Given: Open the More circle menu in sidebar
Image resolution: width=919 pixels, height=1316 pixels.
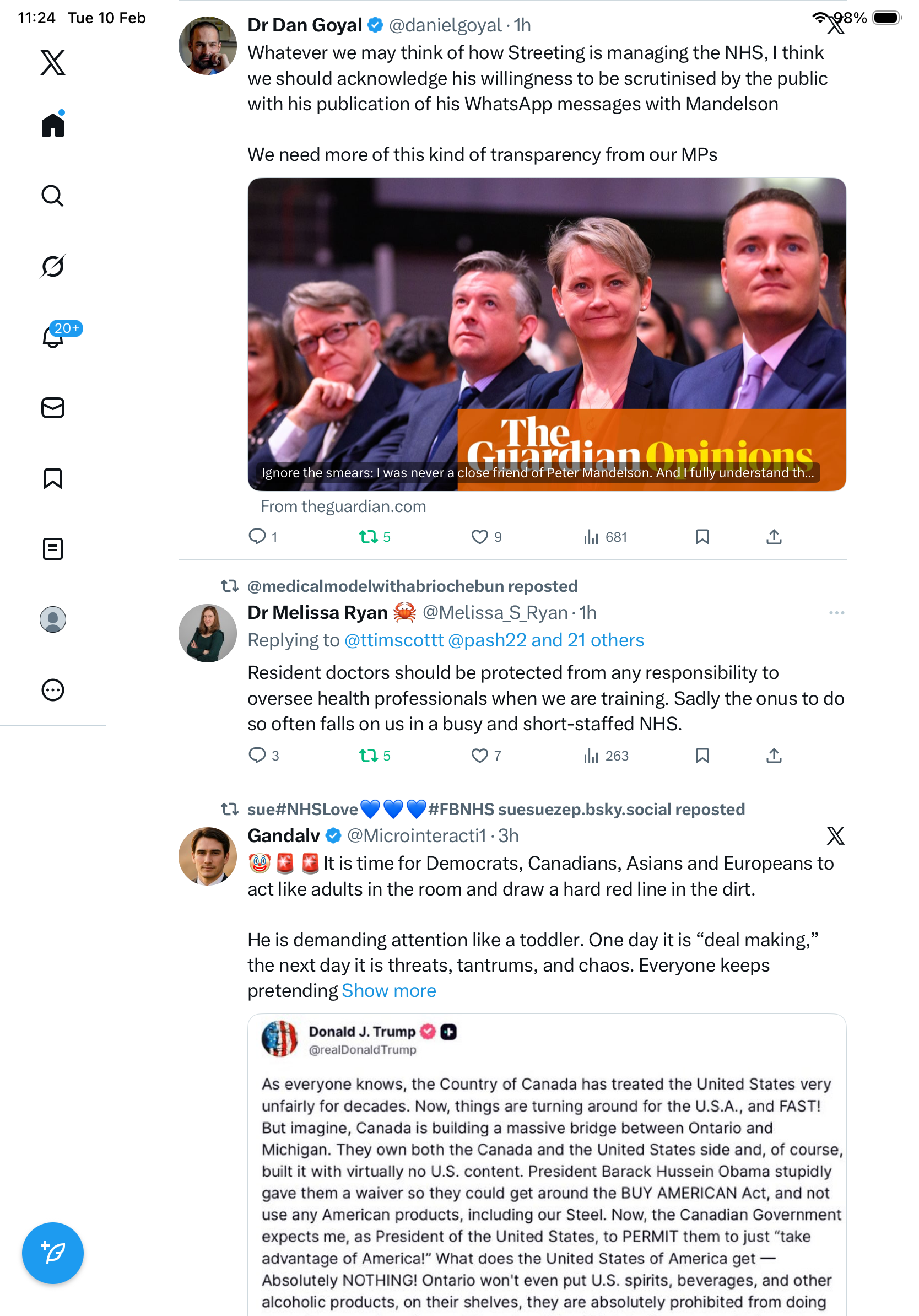Looking at the screenshot, I should pyautogui.click(x=53, y=689).
